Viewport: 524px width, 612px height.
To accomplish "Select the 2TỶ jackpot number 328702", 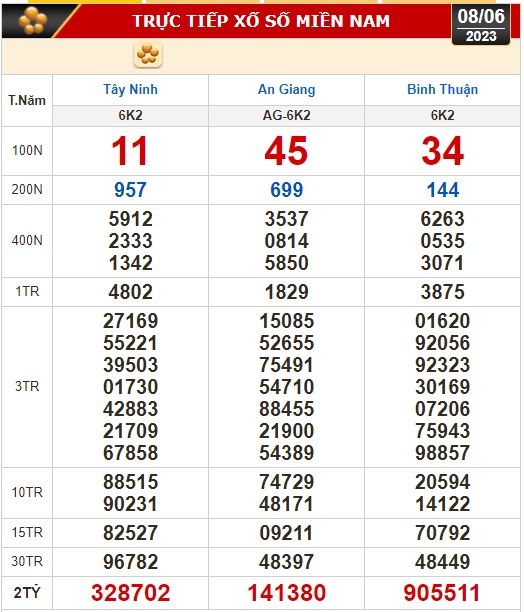I will click(x=130, y=593).
